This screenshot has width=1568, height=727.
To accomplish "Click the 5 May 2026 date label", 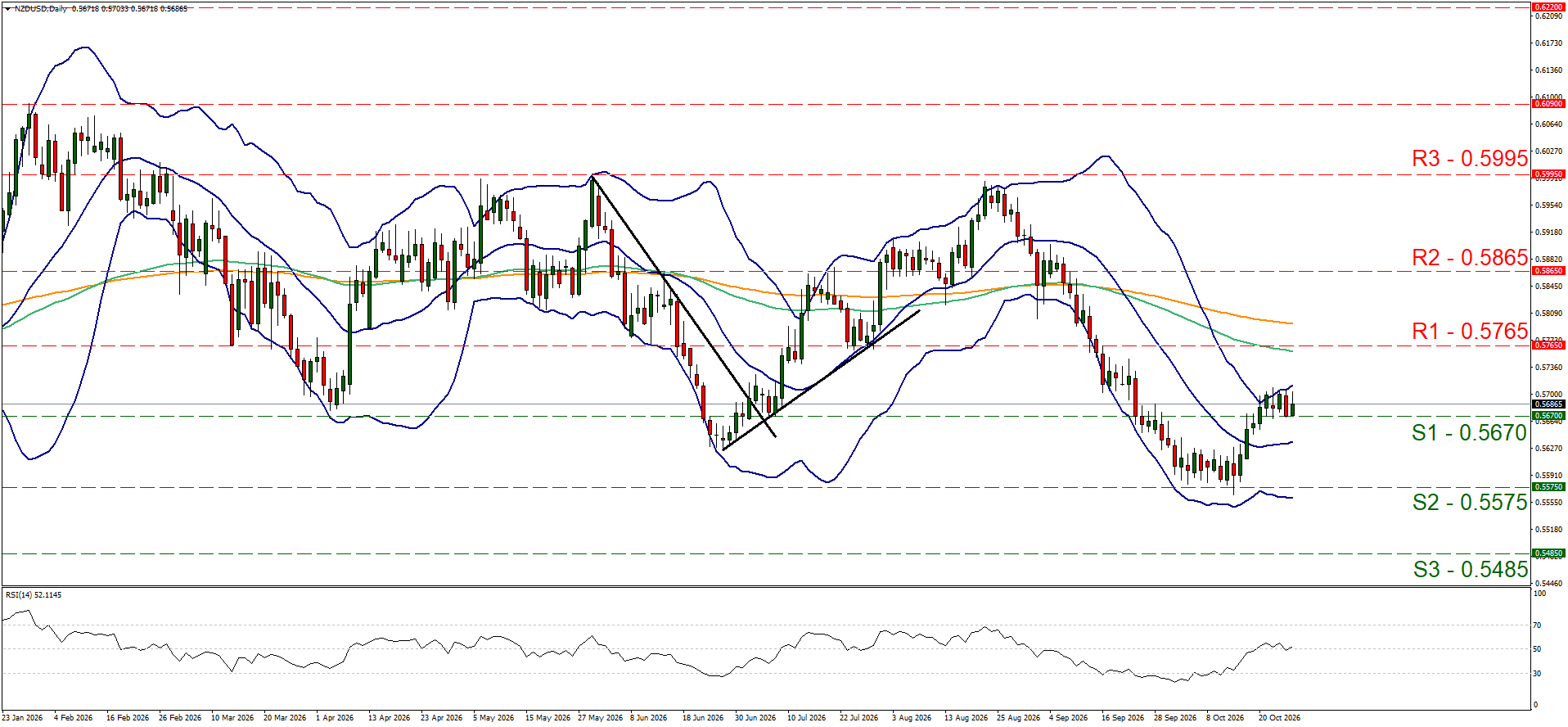I will point(493,718).
